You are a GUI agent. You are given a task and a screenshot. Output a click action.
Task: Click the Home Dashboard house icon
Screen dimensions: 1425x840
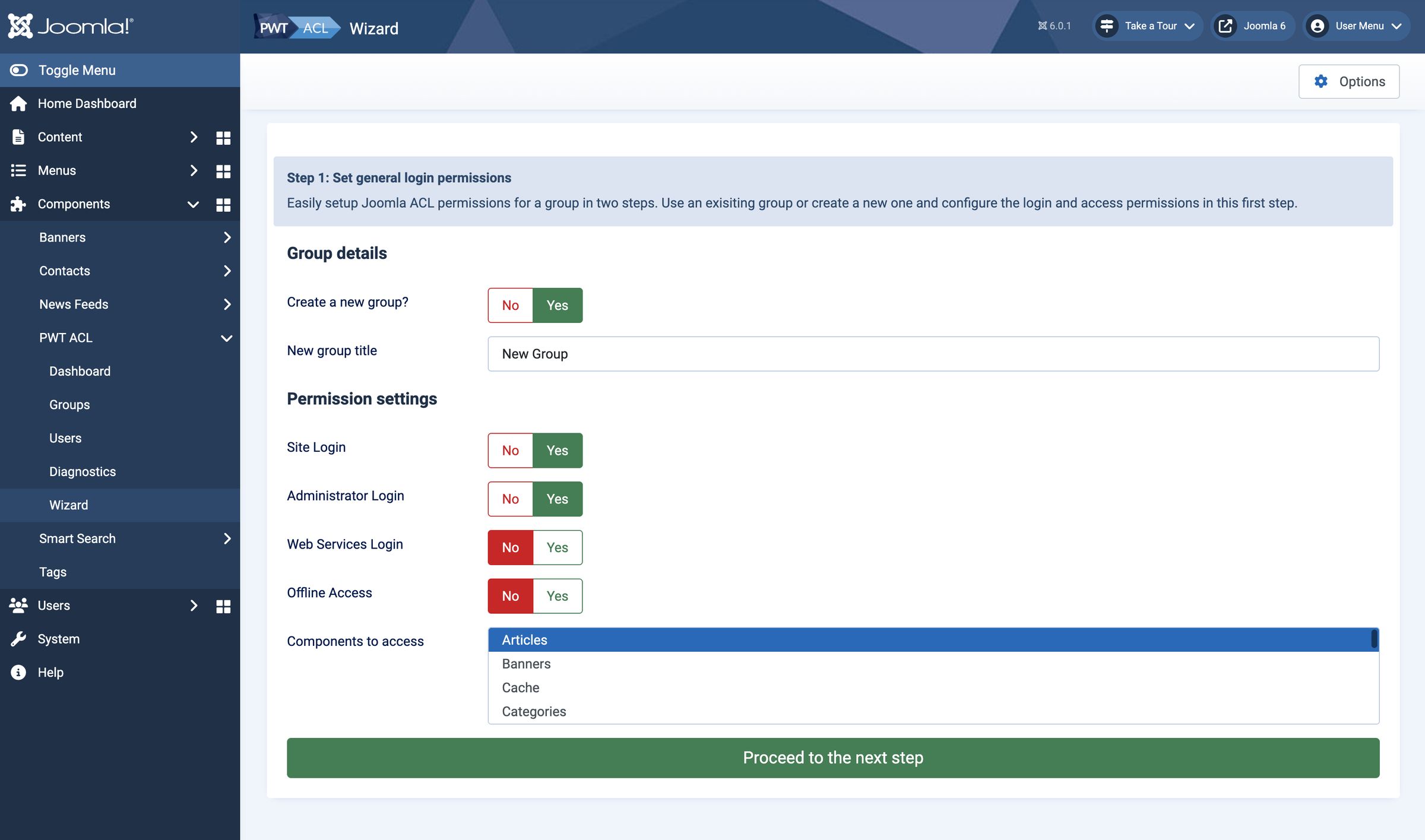click(18, 103)
